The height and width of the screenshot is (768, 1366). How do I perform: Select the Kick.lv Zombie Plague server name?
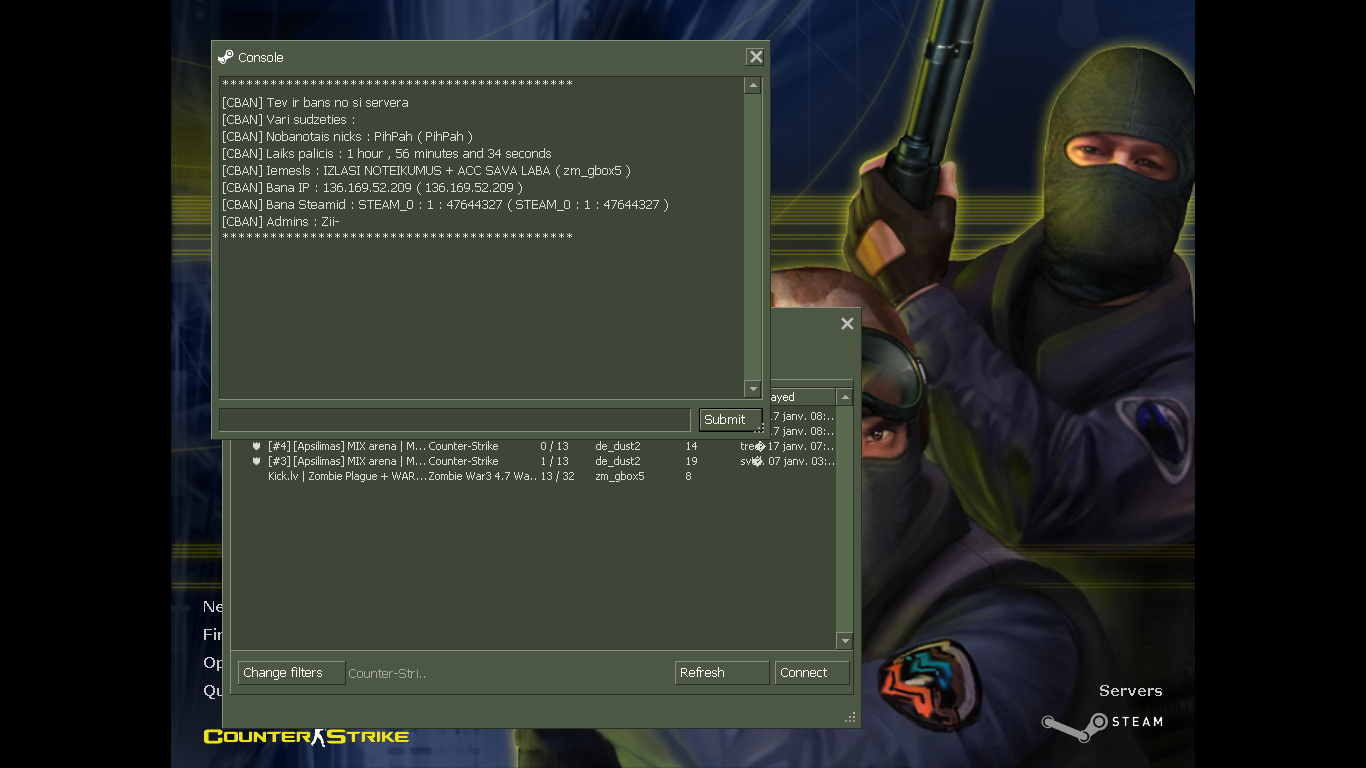347,476
